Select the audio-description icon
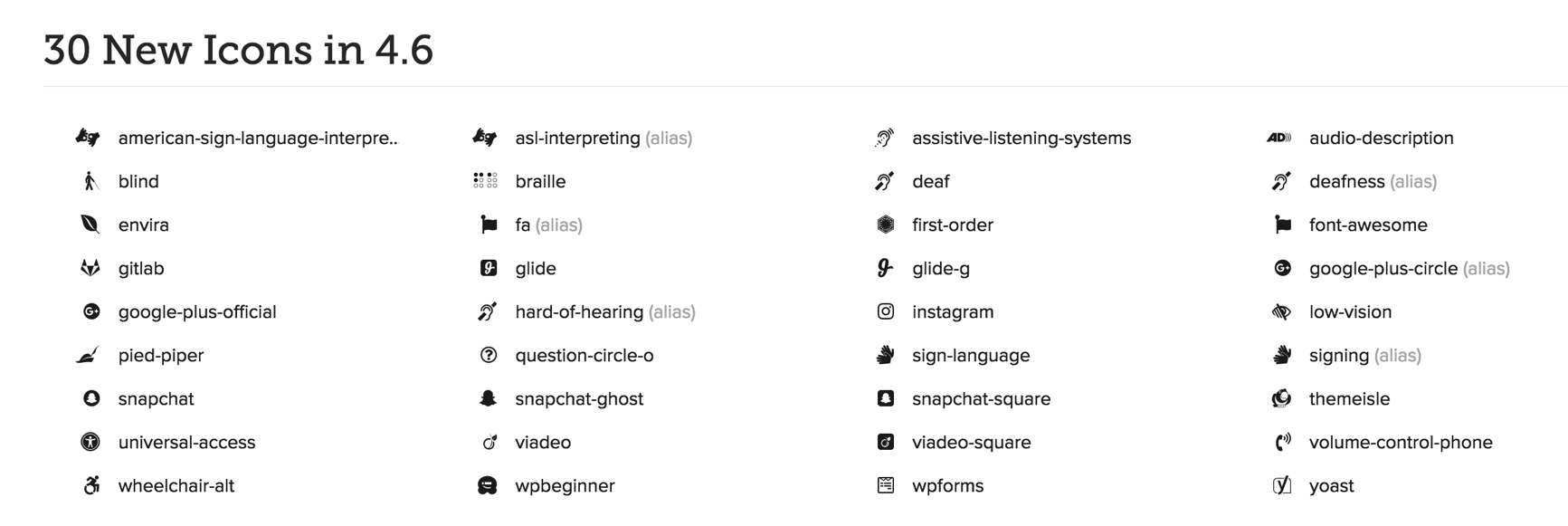This screenshot has width=1568, height=526. coord(1279,138)
